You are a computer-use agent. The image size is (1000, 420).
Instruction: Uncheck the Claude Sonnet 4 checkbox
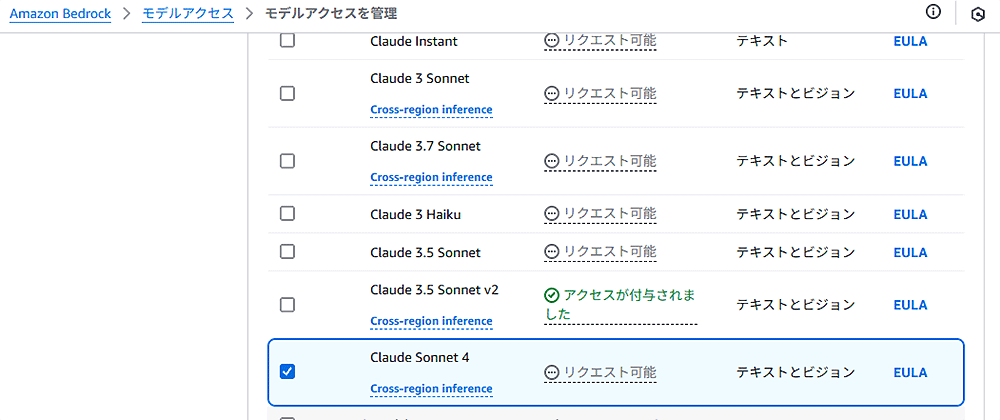(x=287, y=372)
